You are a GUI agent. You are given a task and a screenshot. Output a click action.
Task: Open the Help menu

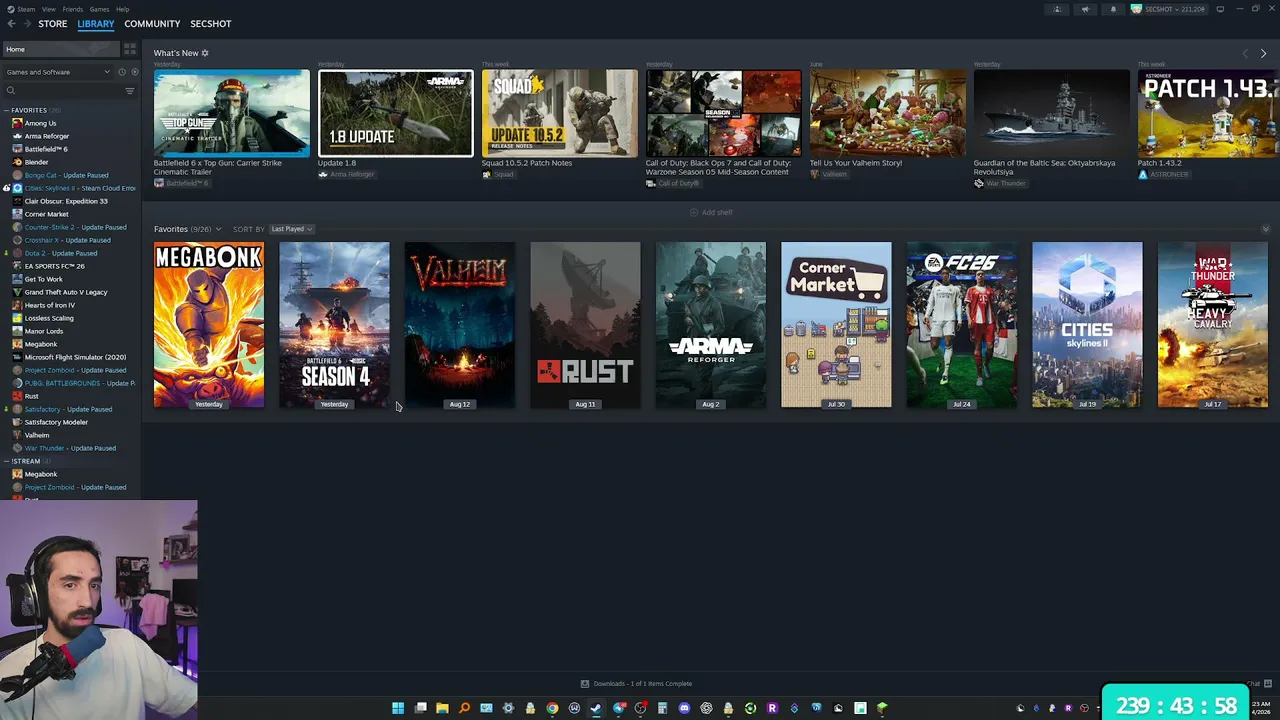click(x=122, y=9)
